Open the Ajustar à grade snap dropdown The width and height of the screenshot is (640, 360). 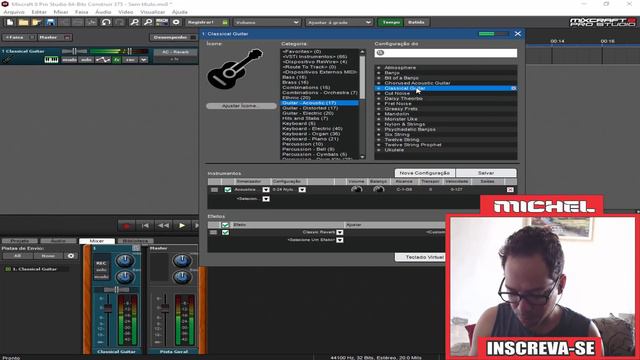pyautogui.click(x=339, y=22)
